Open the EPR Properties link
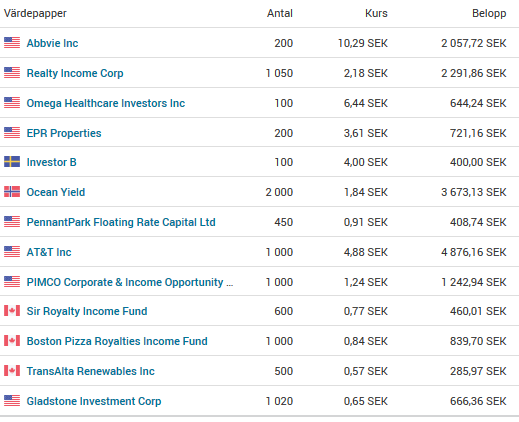The width and height of the screenshot is (519, 422). click(x=64, y=133)
